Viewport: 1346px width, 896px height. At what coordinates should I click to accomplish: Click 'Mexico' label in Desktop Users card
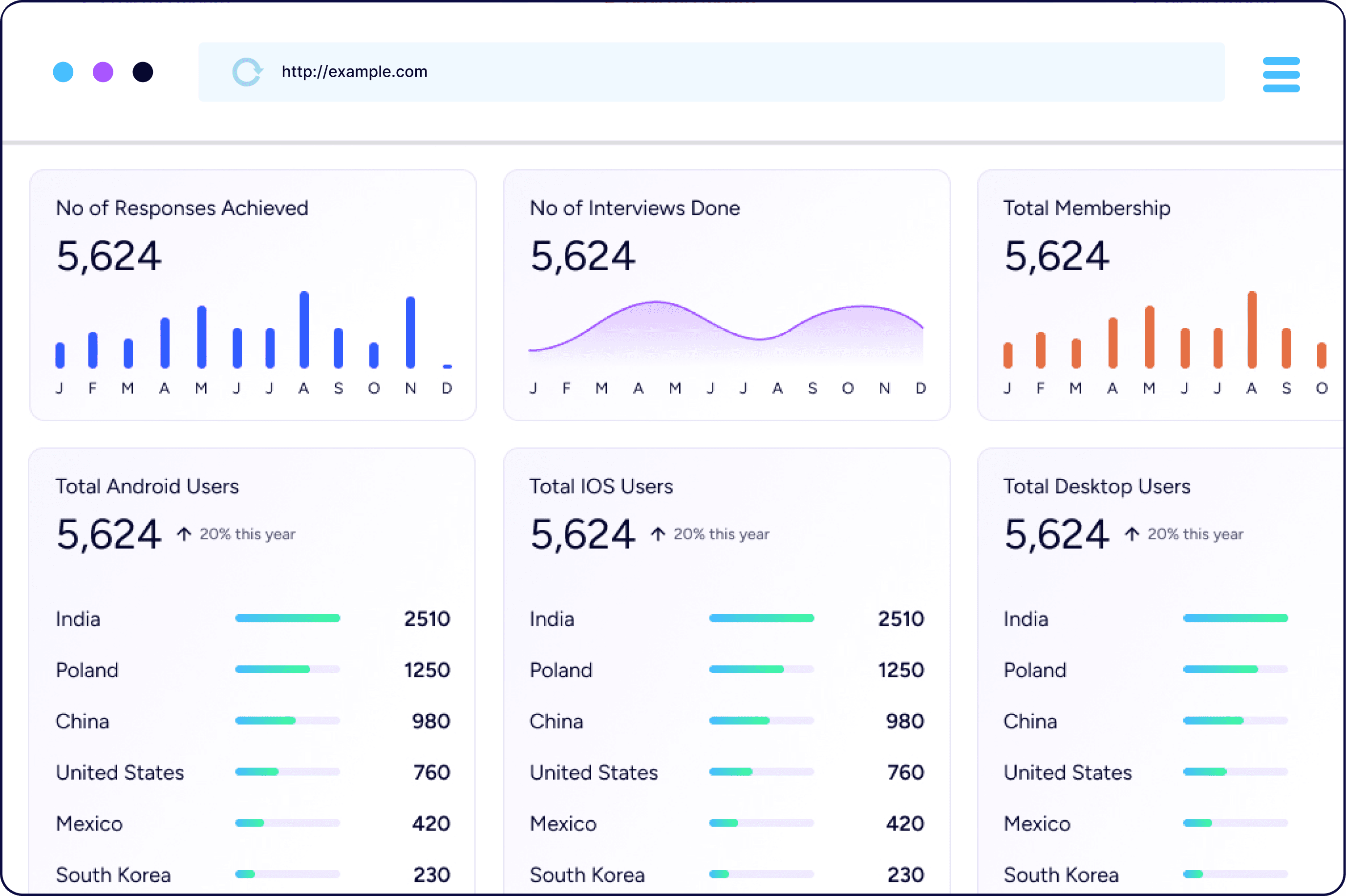pos(1037,823)
